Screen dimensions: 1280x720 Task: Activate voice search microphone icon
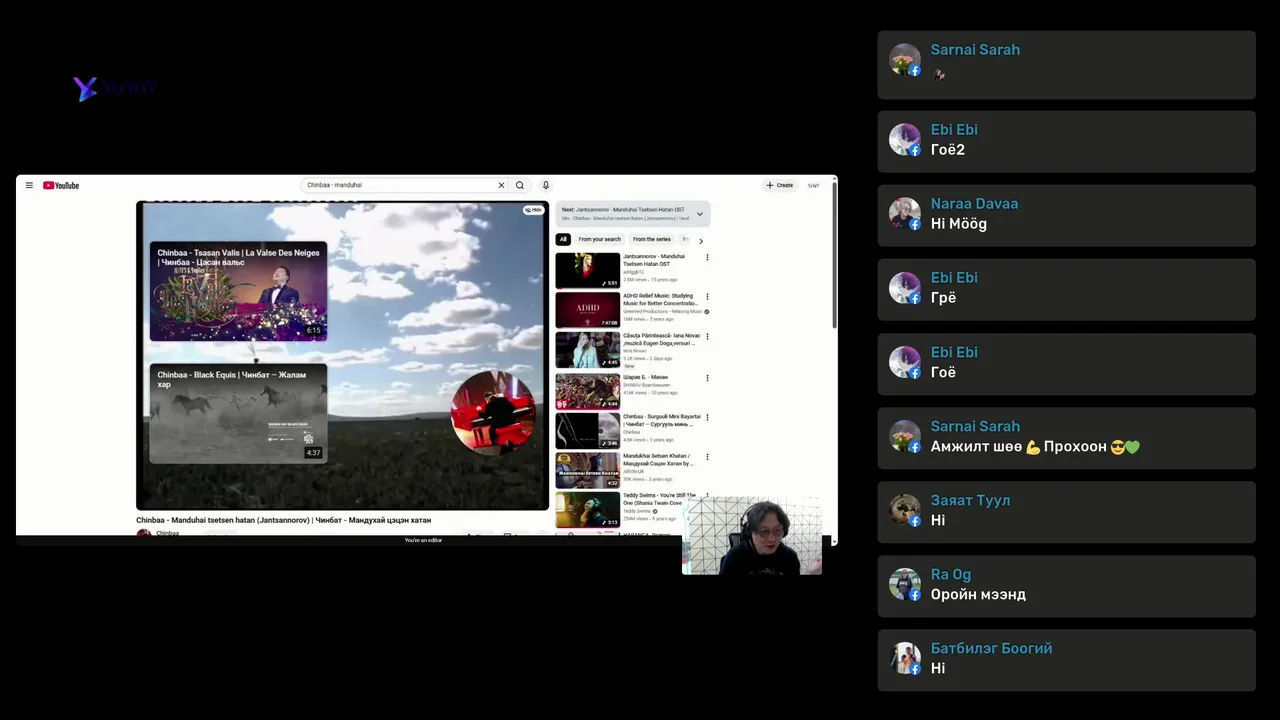coord(545,185)
